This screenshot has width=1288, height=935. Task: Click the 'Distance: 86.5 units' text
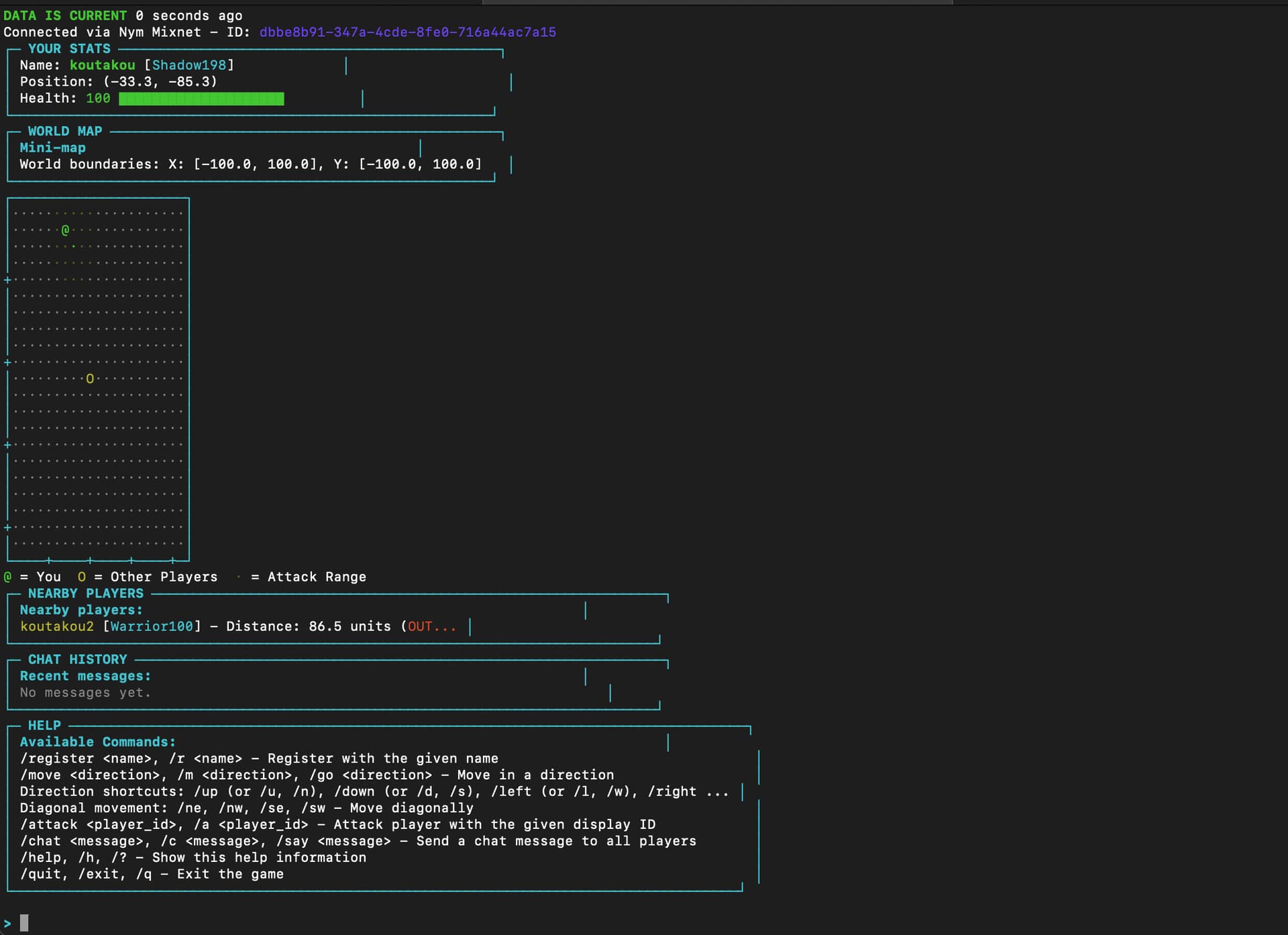[x=309, y=626]
